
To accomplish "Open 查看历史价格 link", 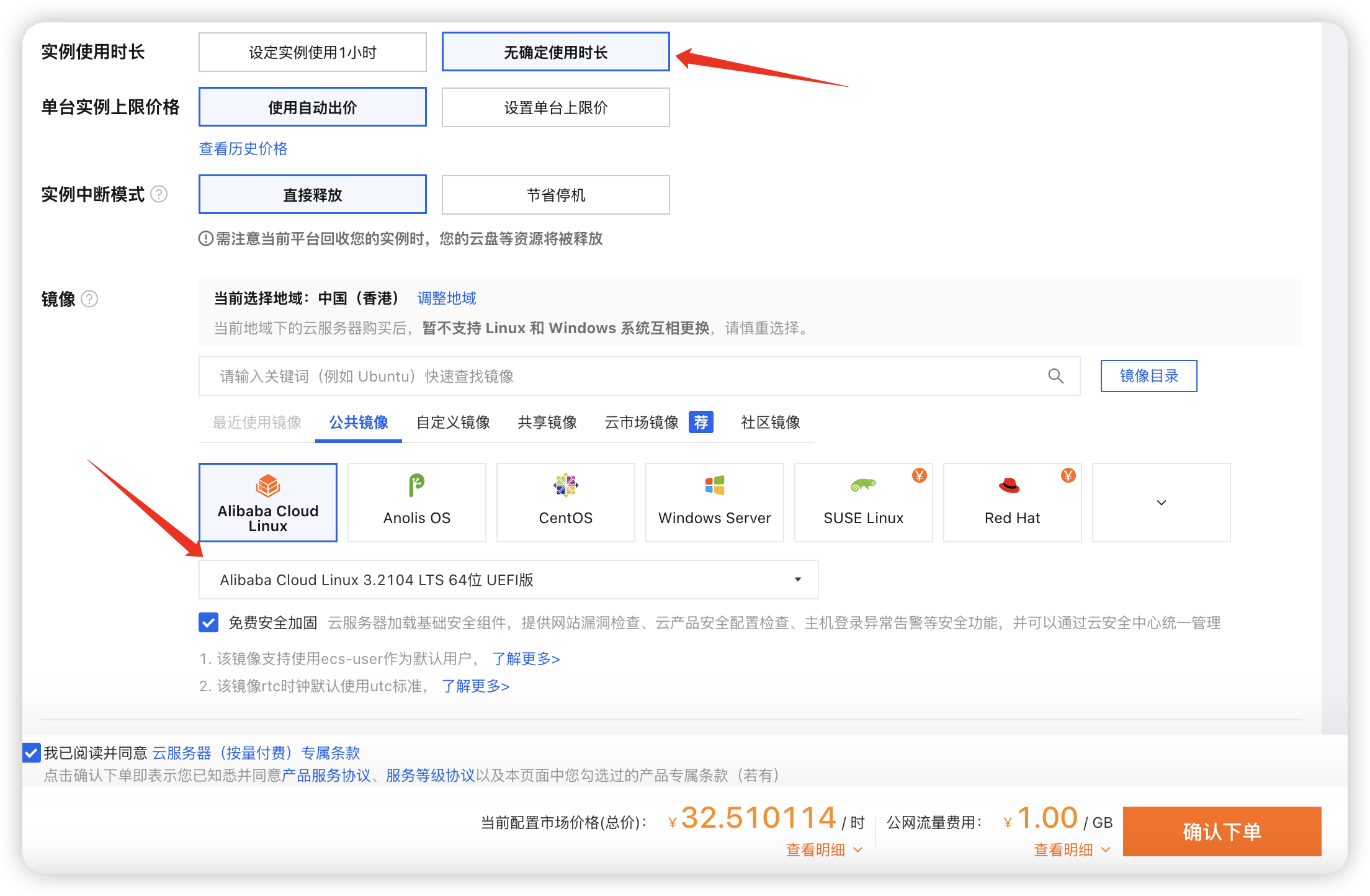I will tap(243, 148).
